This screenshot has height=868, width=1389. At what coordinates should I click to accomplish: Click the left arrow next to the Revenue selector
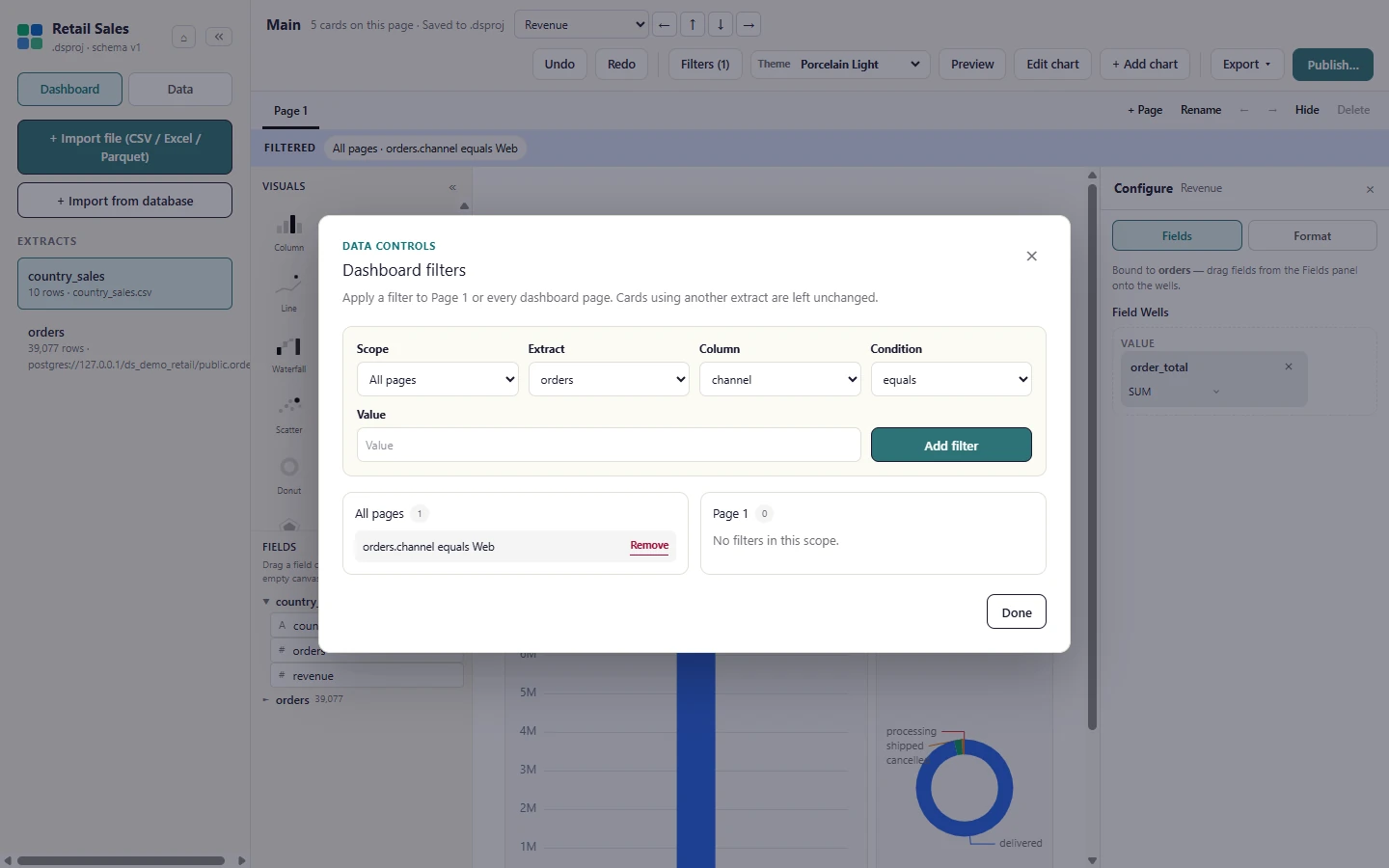pos(665,25)
